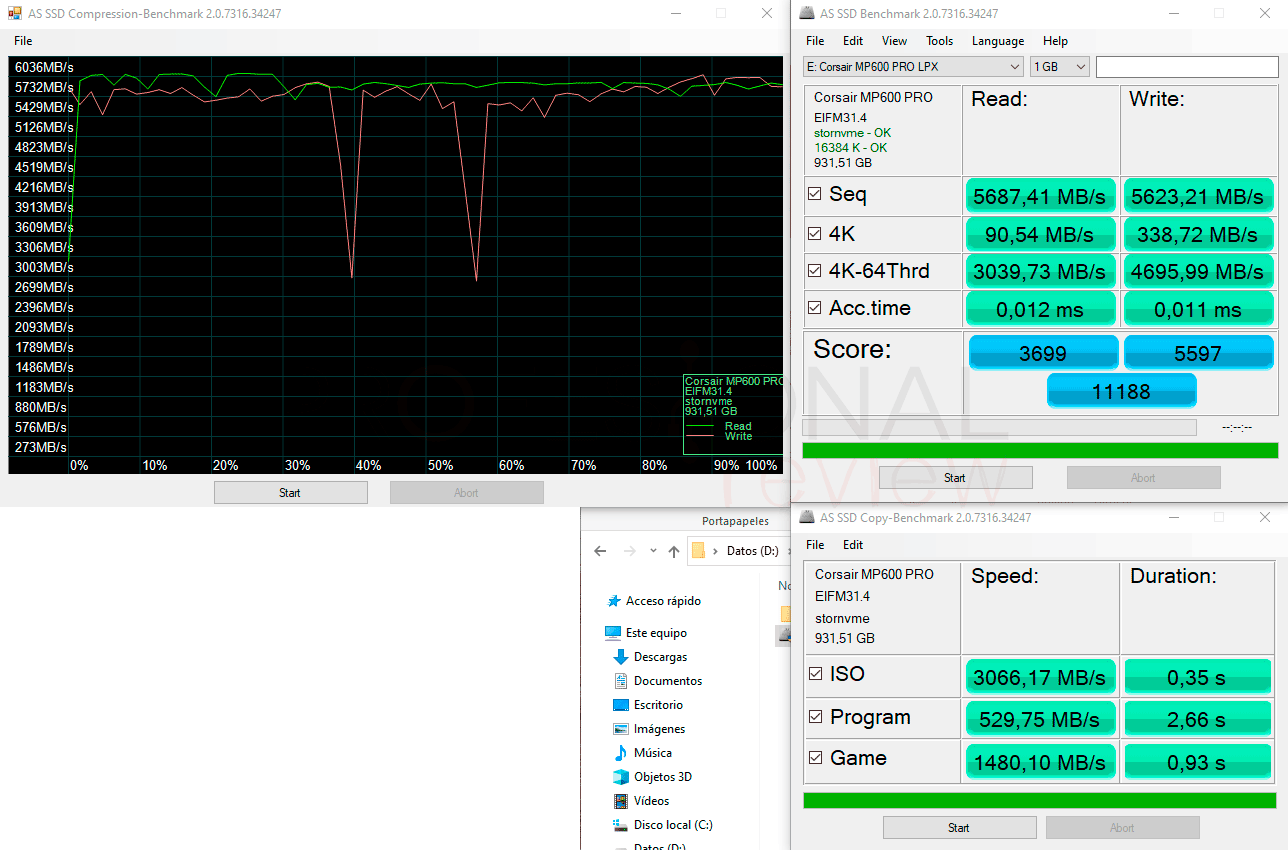This screenshot has width=1288, height=850.
Task: Click read score 3699
Action: 1043,352
